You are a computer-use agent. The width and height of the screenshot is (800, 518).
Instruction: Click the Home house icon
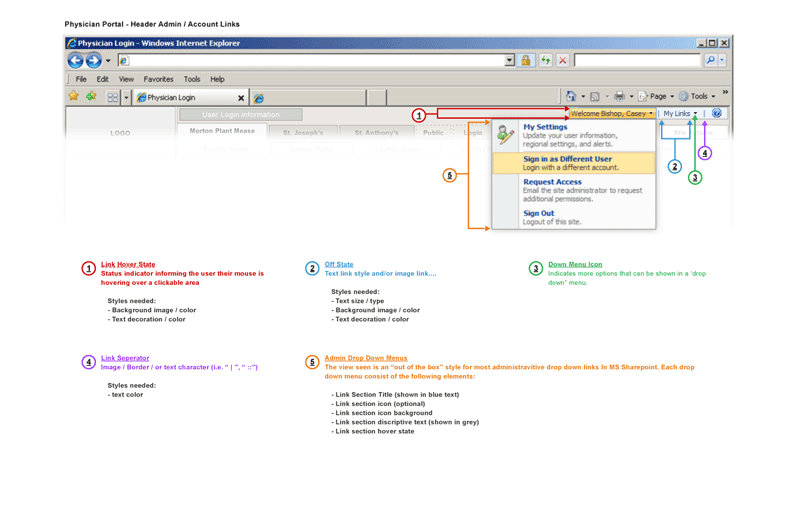(571, 96)
